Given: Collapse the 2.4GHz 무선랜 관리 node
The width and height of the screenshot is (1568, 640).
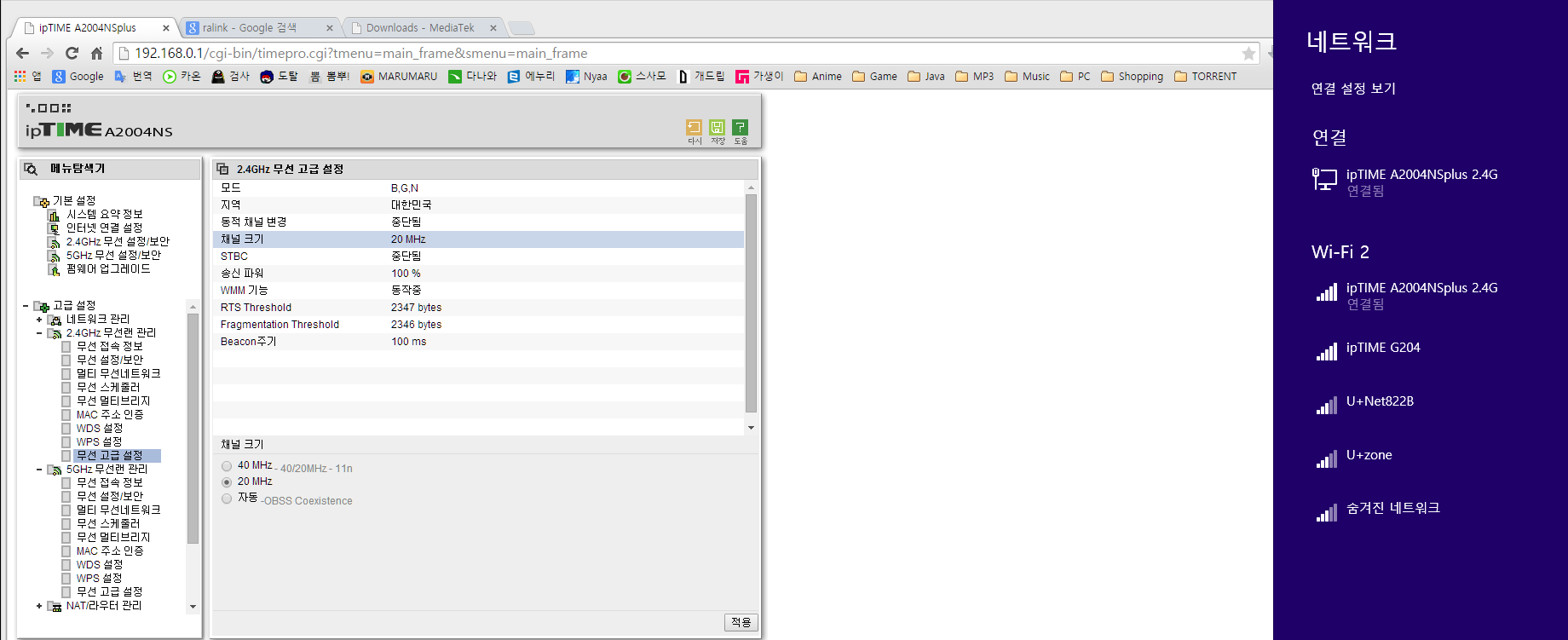Looking at the screenshot, I should (39, 333).
